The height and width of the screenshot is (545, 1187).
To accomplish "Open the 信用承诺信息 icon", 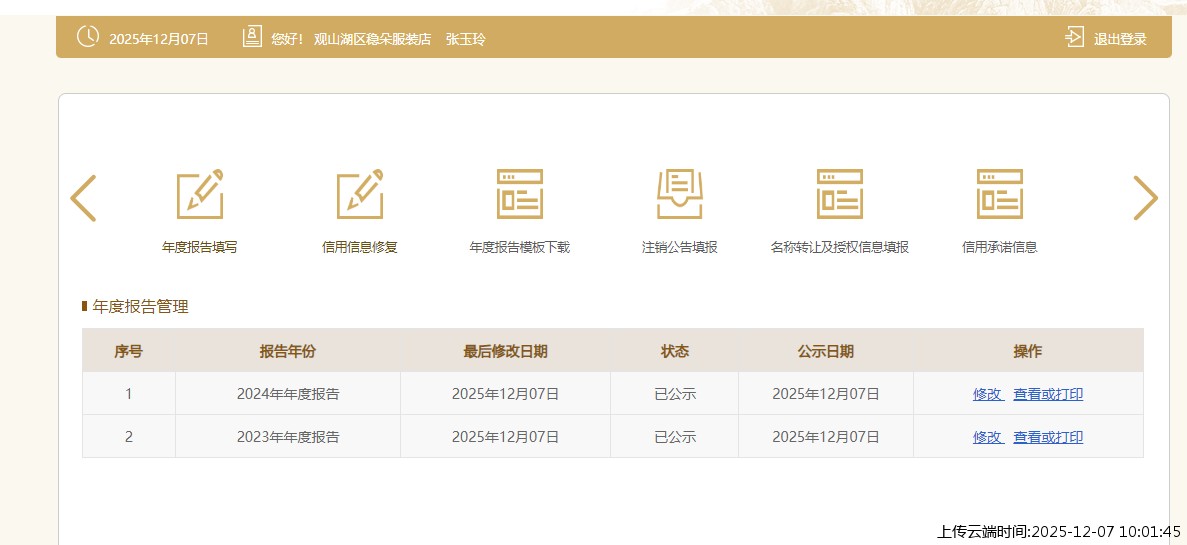I will tap(1000, 194).
